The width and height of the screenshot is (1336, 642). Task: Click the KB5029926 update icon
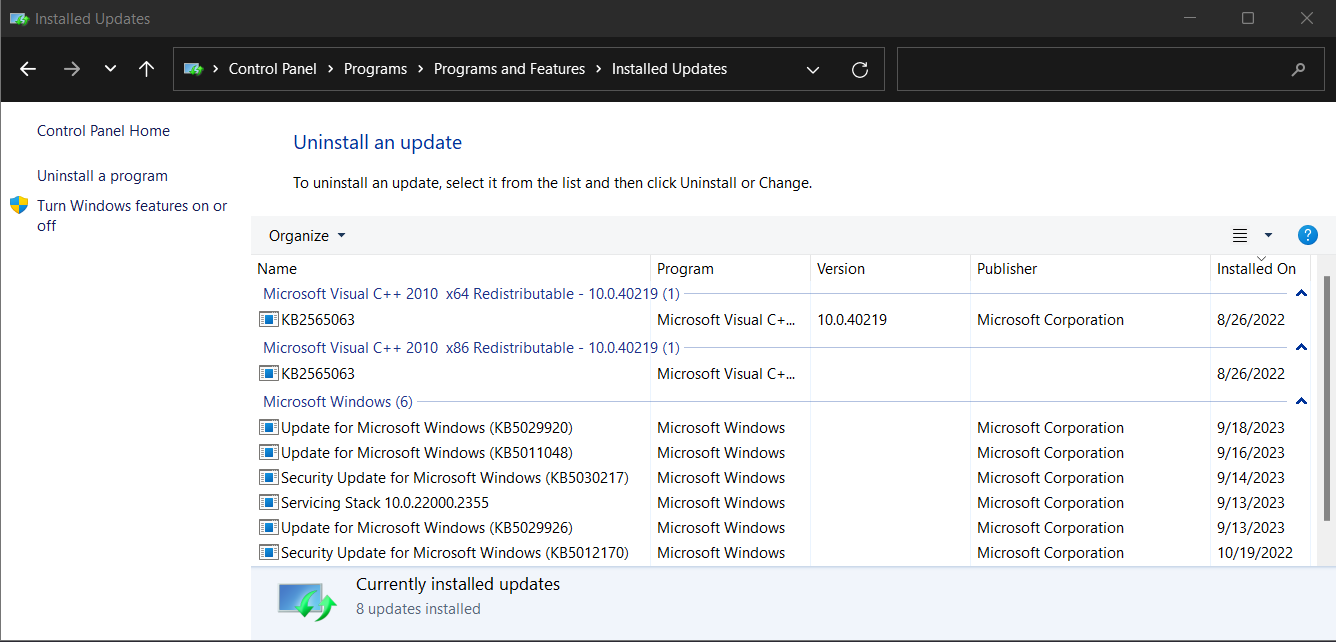coord(268,528)
